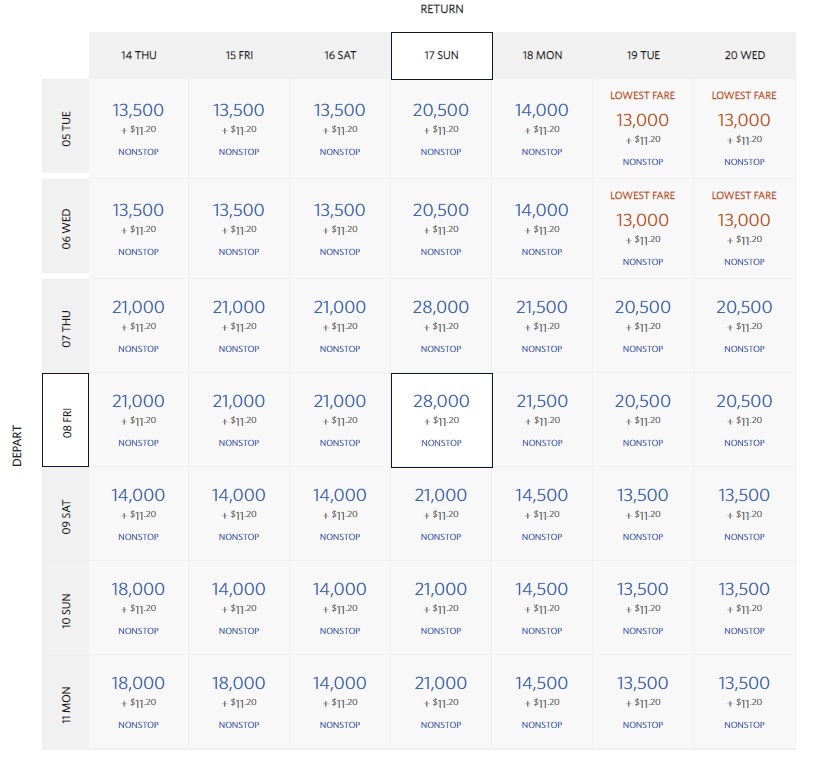Select 13,500 fare departing 06 WED returning 14 THU
Viewport: 820px width, 760px height.
point(139,228)
